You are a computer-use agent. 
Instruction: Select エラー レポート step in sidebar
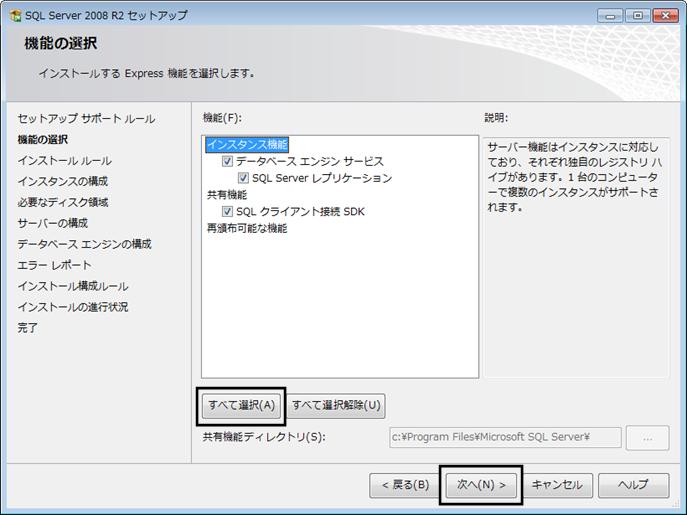tap(55, 265)
